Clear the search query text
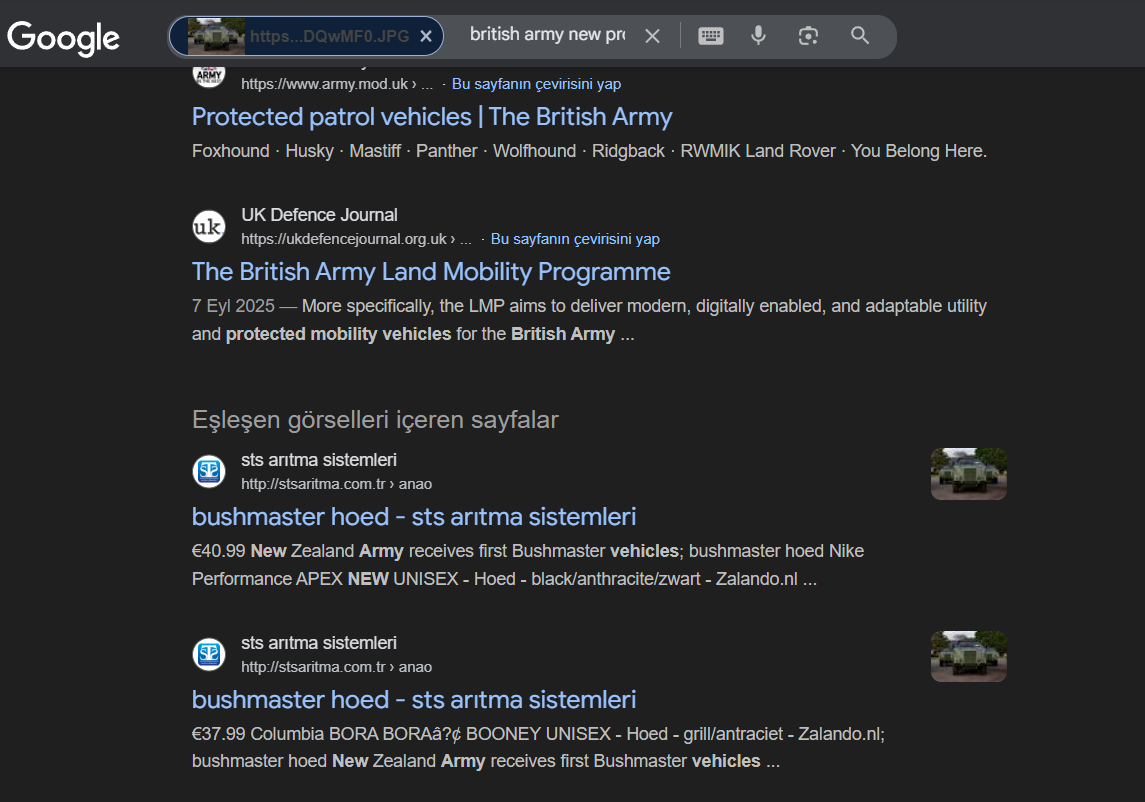The height and width of the screenshot is (802, 1145). [x=652, y=36]
